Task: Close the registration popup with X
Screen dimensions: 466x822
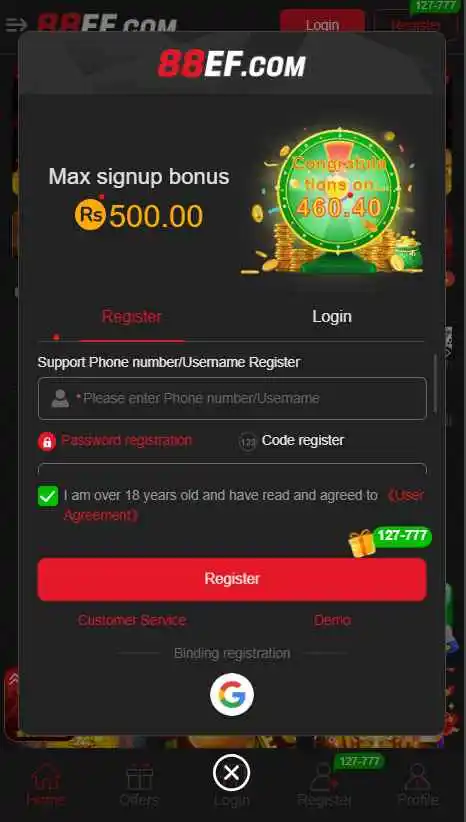Action: (232, 772)
